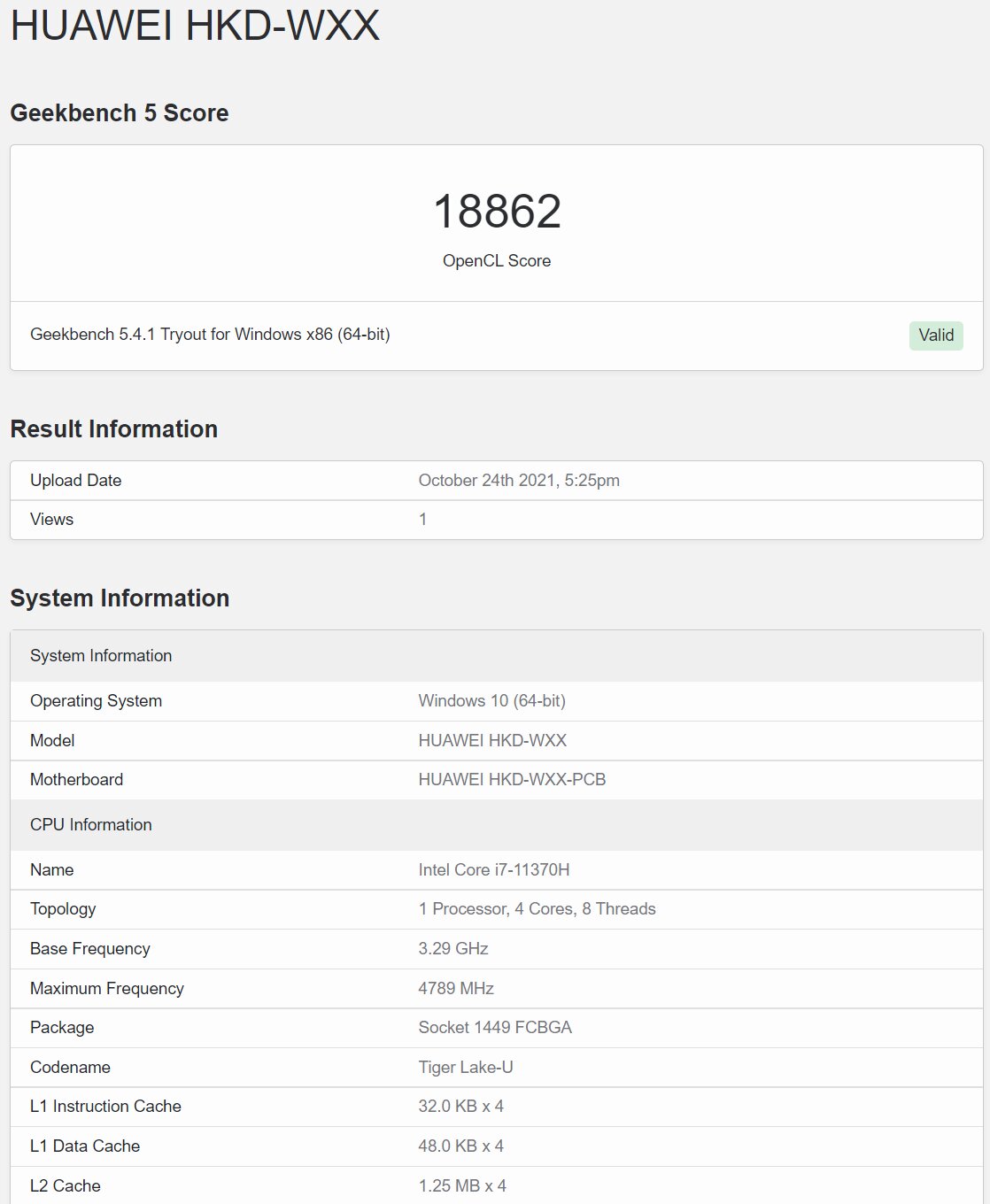Select Geekbench 5.4.1 Tryout version text
This screenshot has width=990, height=1204.
210,334
